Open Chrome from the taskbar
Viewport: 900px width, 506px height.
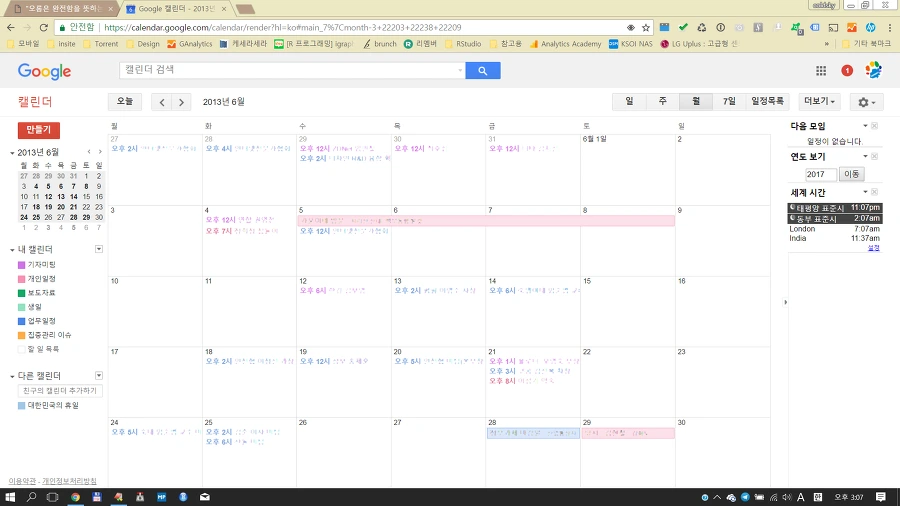click(x=75, y=497)
